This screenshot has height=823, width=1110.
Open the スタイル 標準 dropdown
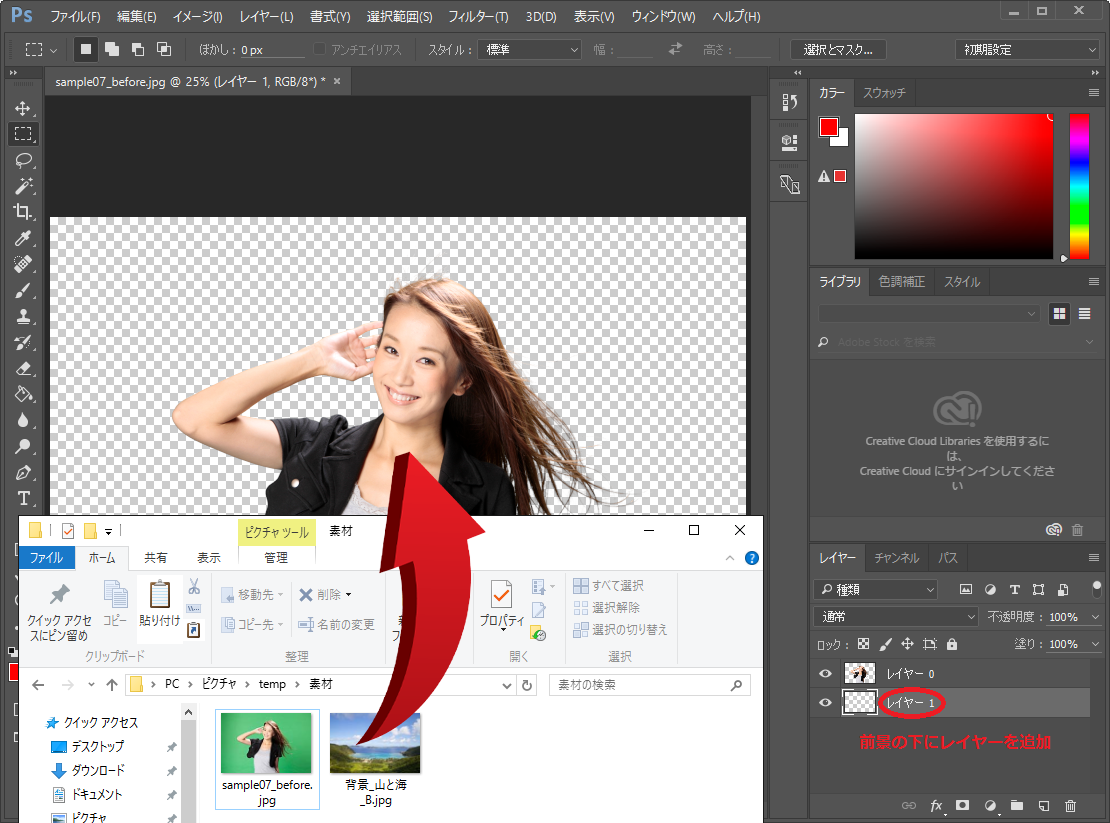(532, 49)
